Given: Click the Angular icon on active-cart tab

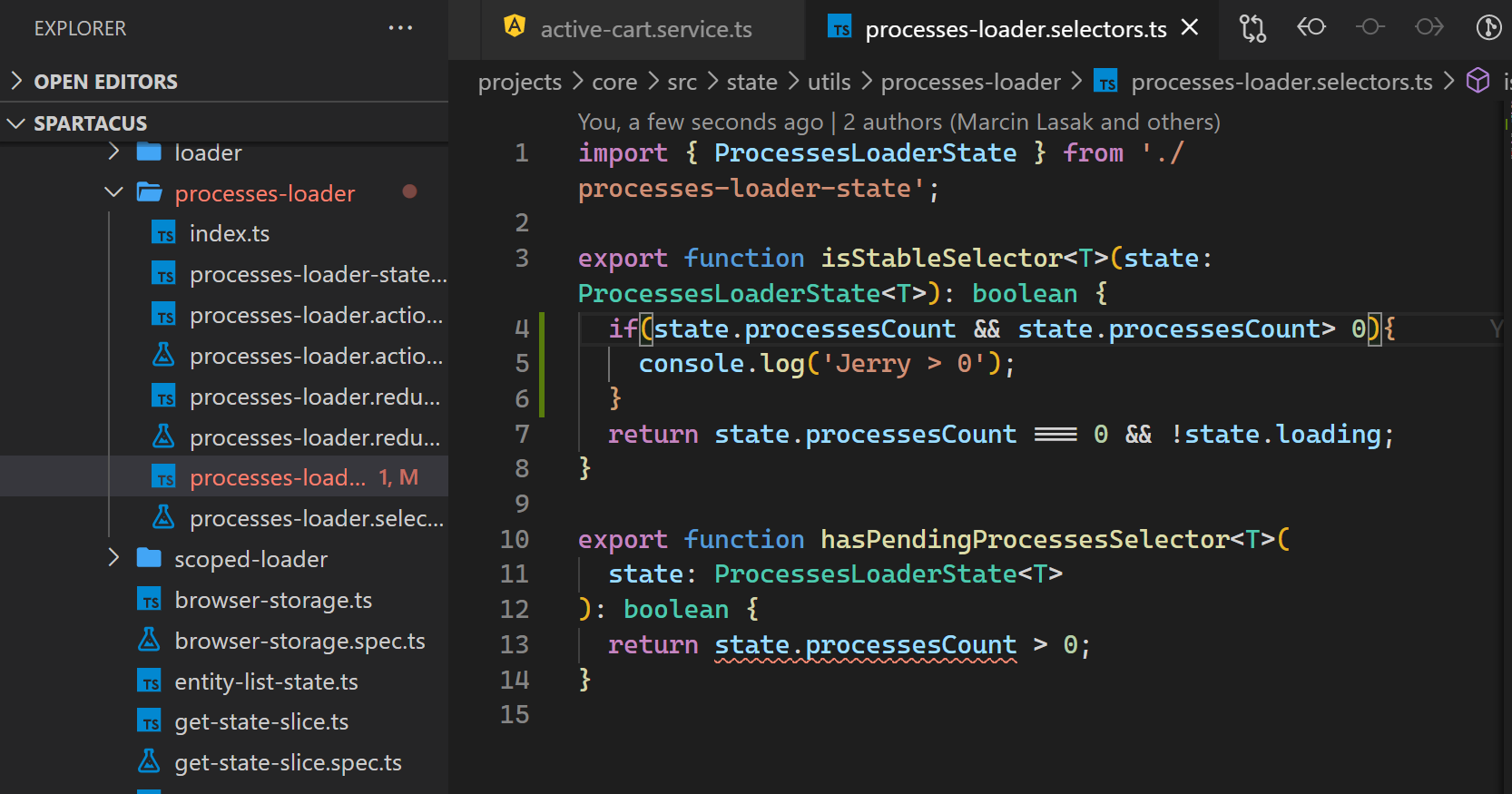Looking at the screenshot, I should [515, 26].
